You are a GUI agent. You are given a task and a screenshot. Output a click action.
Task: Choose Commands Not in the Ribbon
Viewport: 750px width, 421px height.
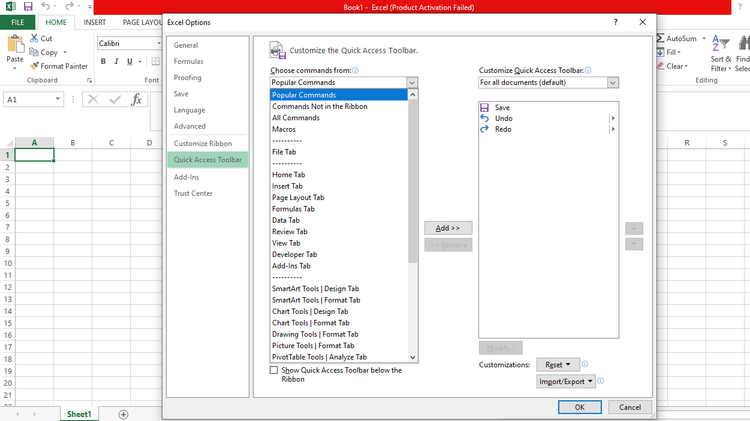[339, 106]
